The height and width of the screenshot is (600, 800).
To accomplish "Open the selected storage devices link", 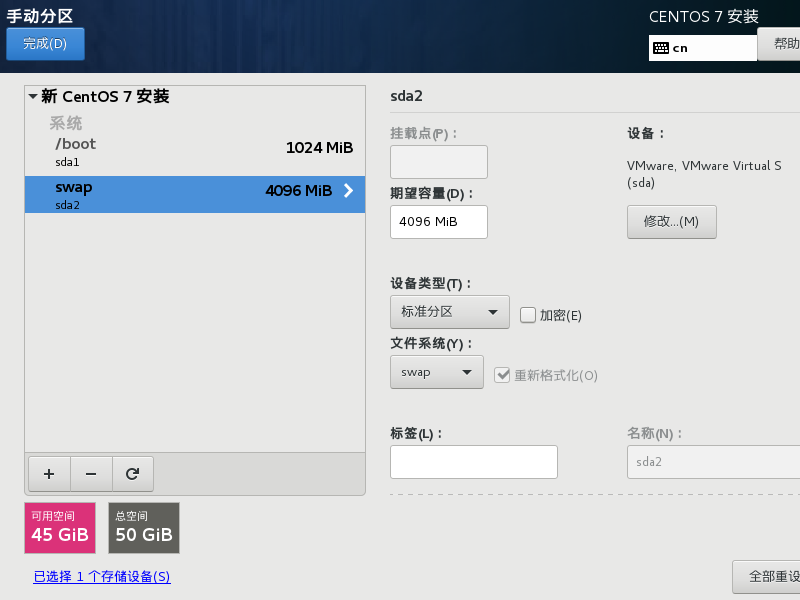I will tap(101, 576).
